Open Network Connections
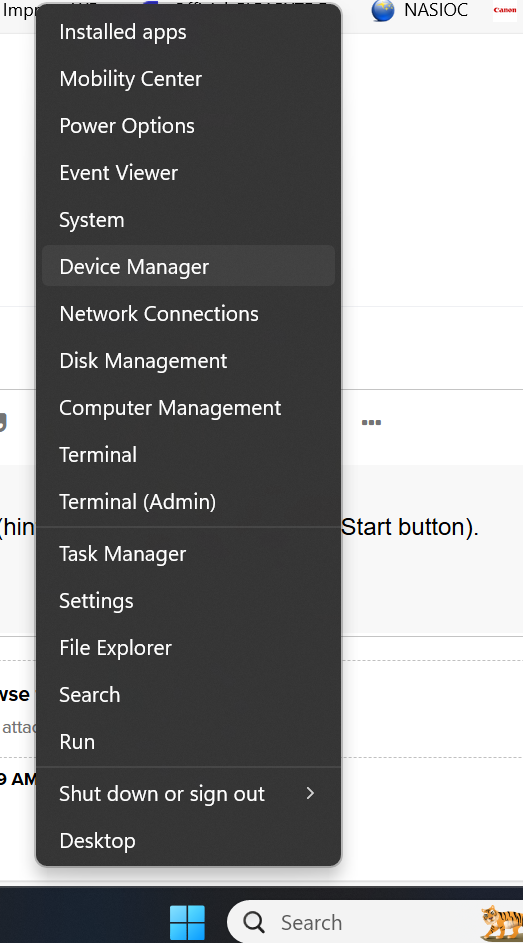Screen dimensions: 523x943 pyautogui.click(x=188, y=313)
